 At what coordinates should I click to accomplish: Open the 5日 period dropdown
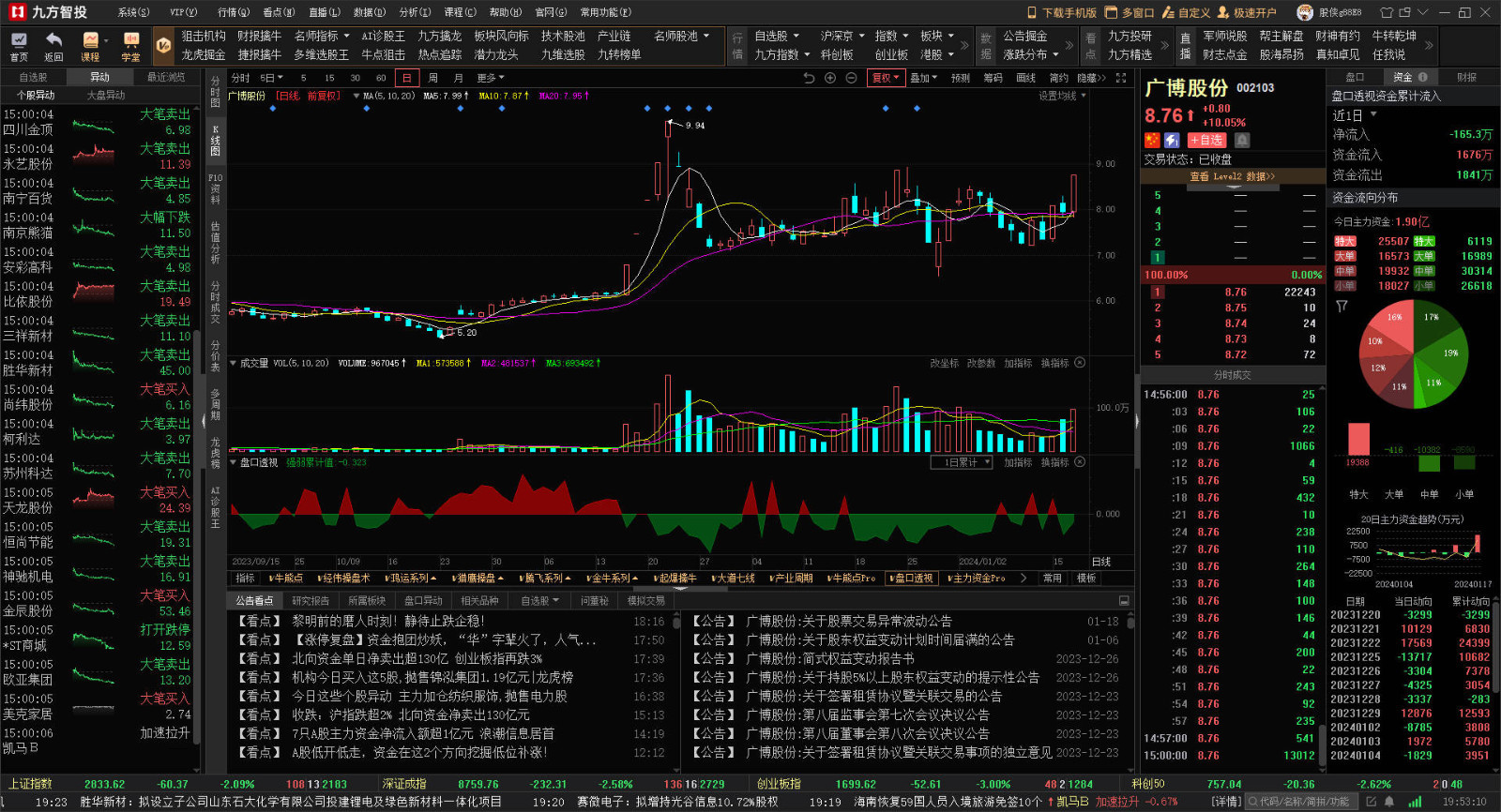coord(271,78)
